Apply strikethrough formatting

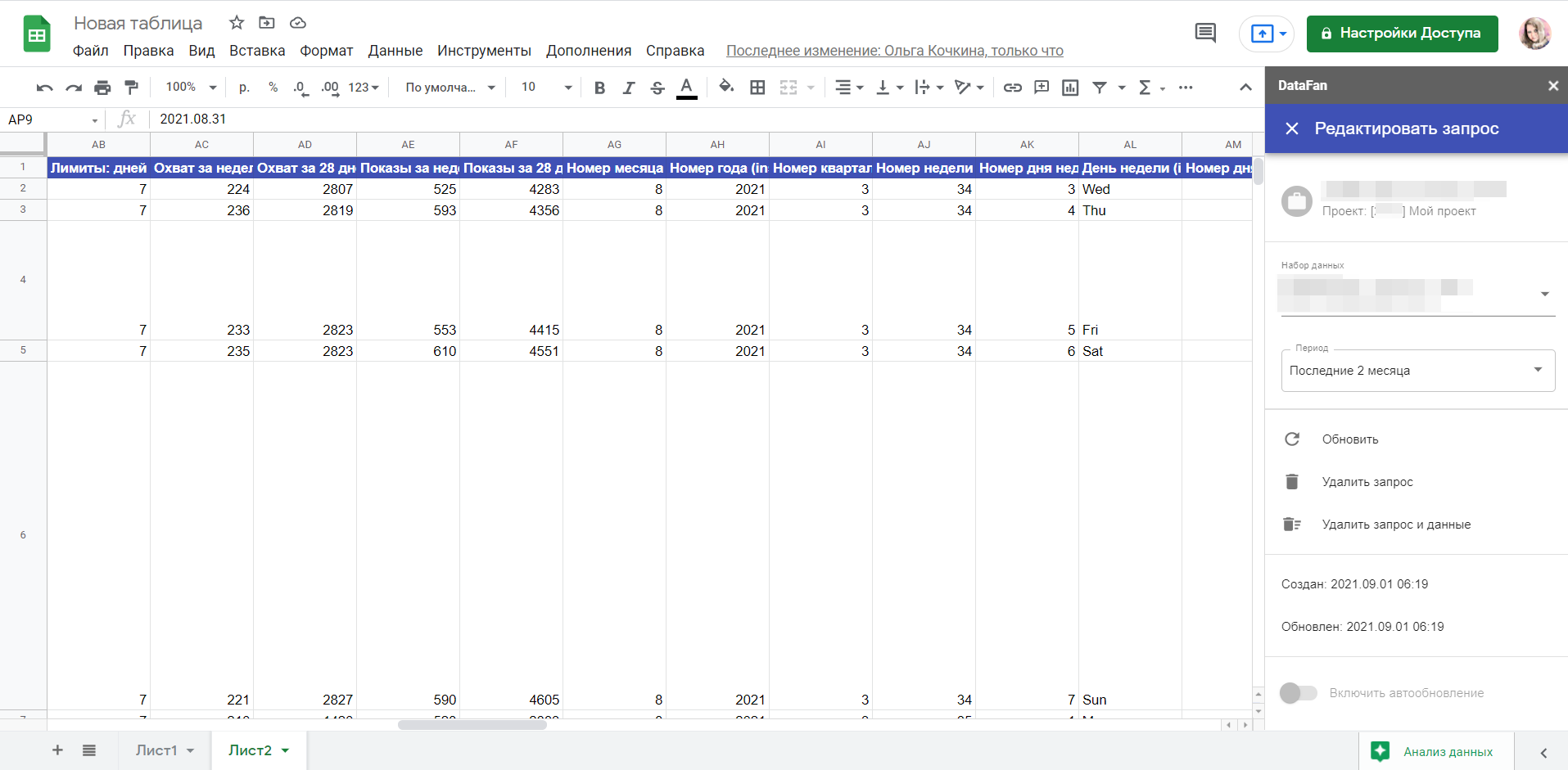point(657,88)
